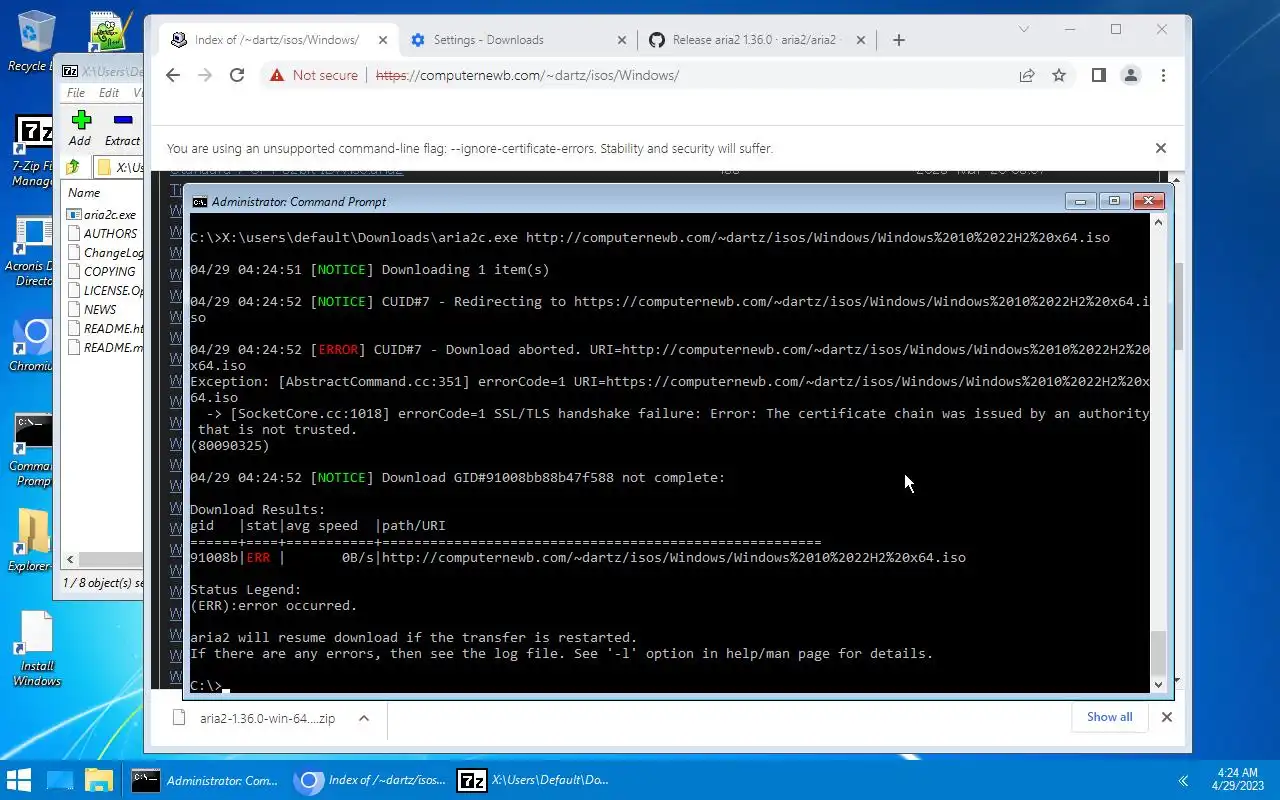Click Command Prompt scrollbar up arrow
This screenshot has width=1280, height=800.
(x=1159, y=221)
